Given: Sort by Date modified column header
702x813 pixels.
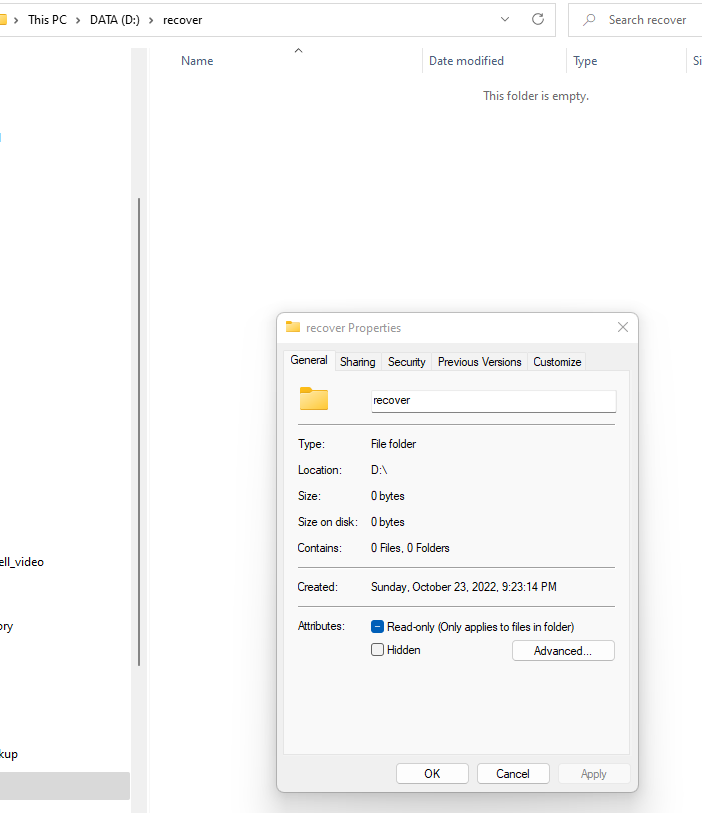Looking at the screenshot, I should 466,61.
